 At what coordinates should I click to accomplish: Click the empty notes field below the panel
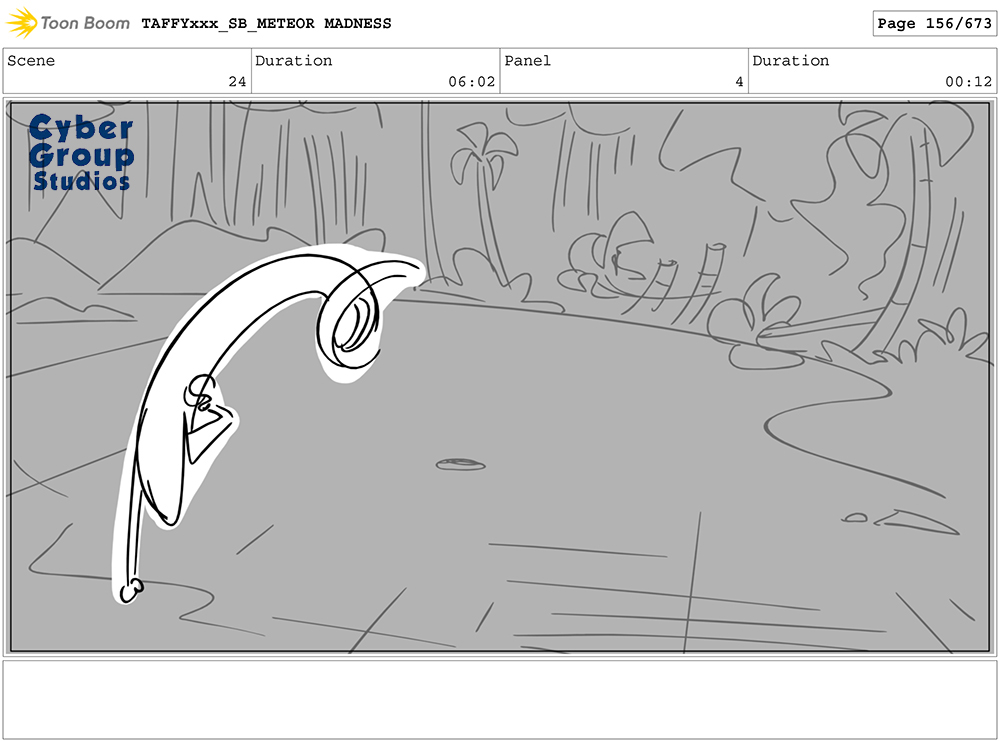point(500,700)
